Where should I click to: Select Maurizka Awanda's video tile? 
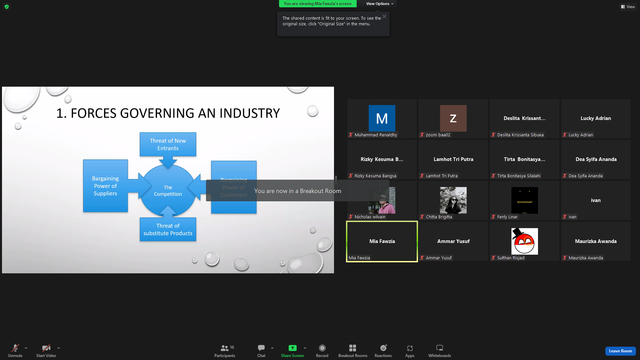596,241
